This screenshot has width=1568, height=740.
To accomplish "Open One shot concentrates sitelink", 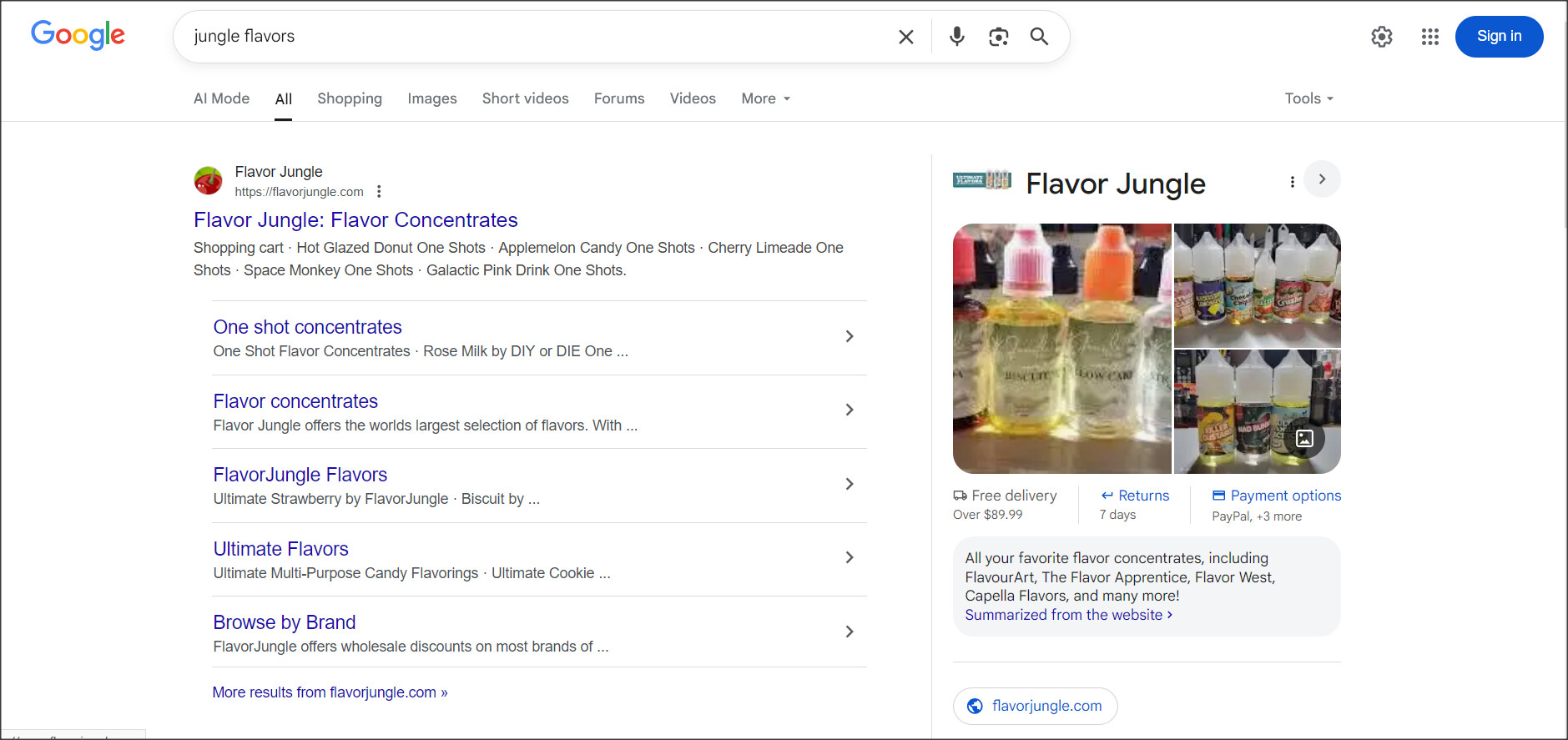I will (x=307, y=327).
